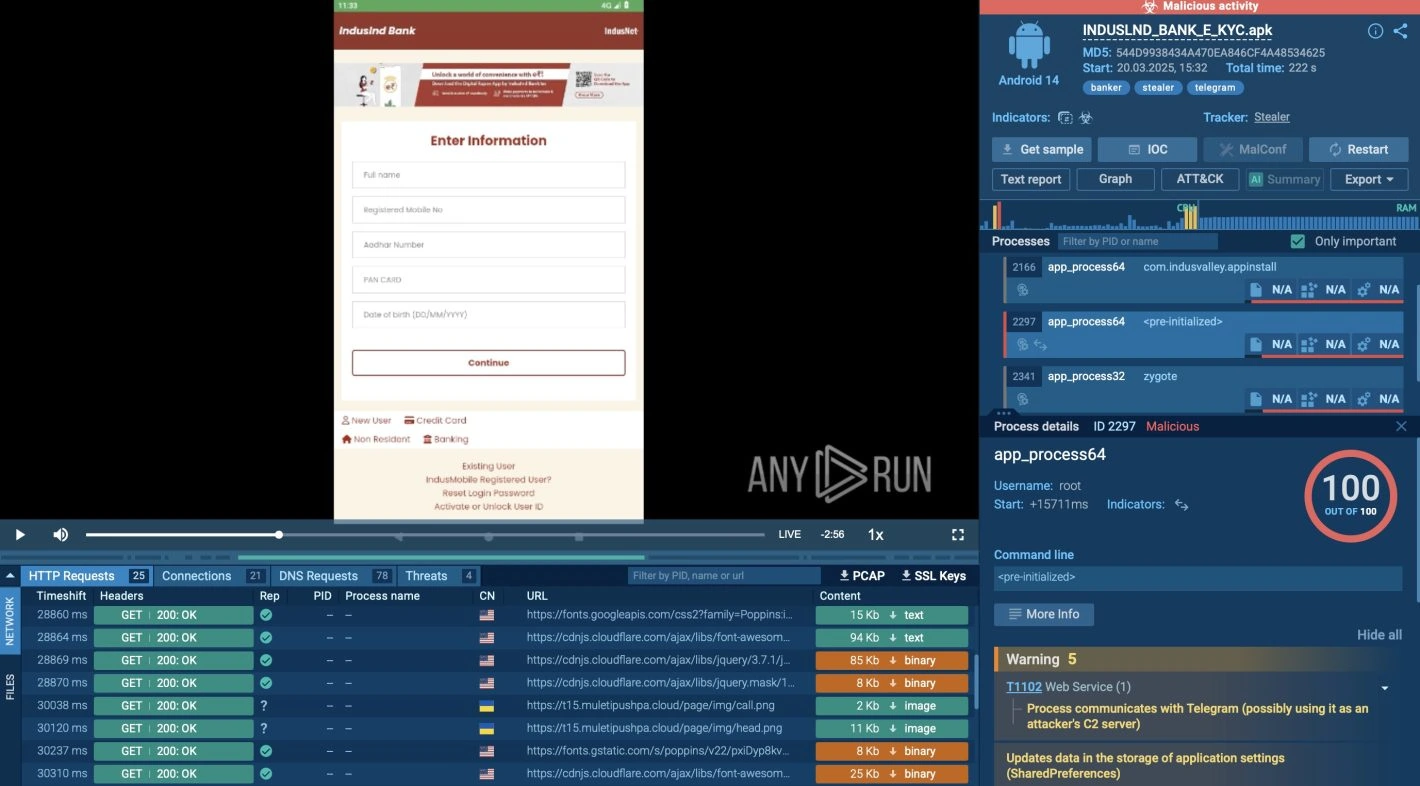Collapse the bottom network panel
This screenshot has width=1420, height=786.
[10, 576]
